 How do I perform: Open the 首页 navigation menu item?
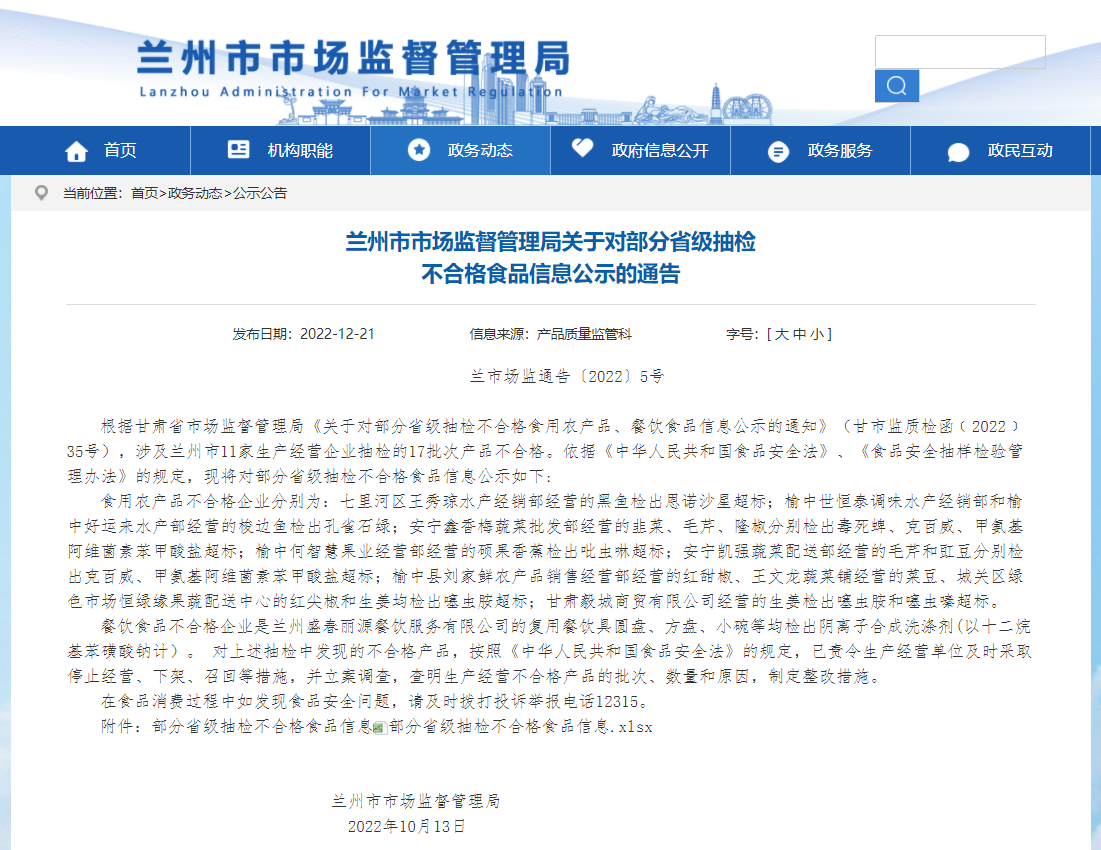[x=120, y=150]
